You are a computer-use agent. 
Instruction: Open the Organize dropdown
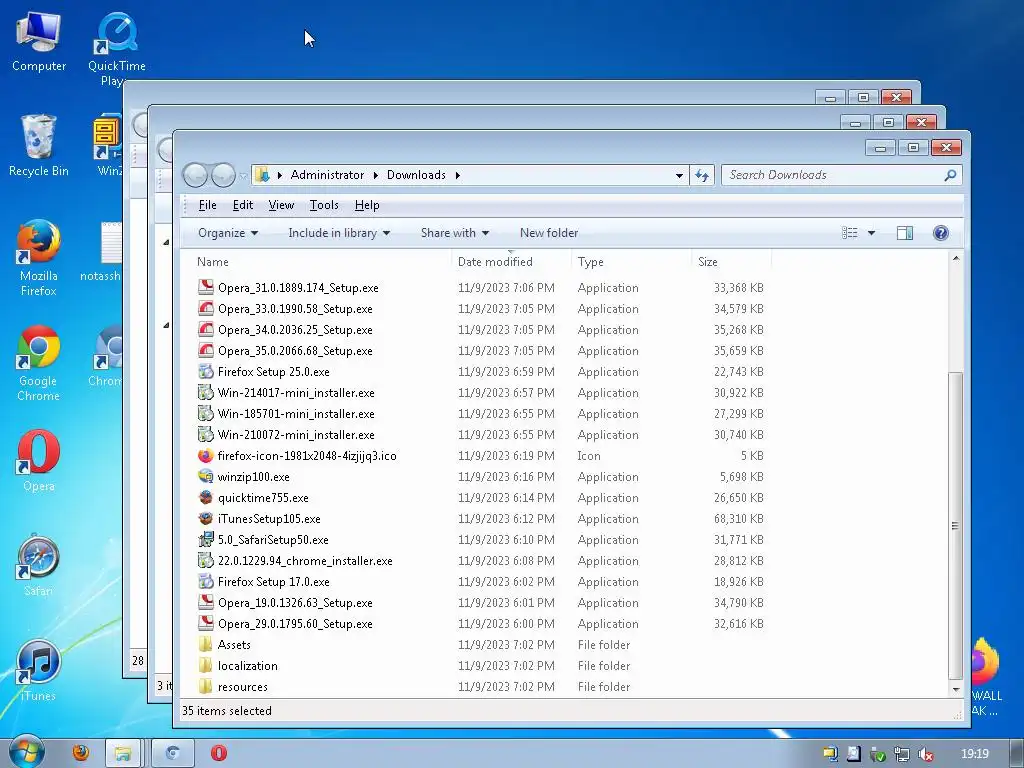pos(227,233)
